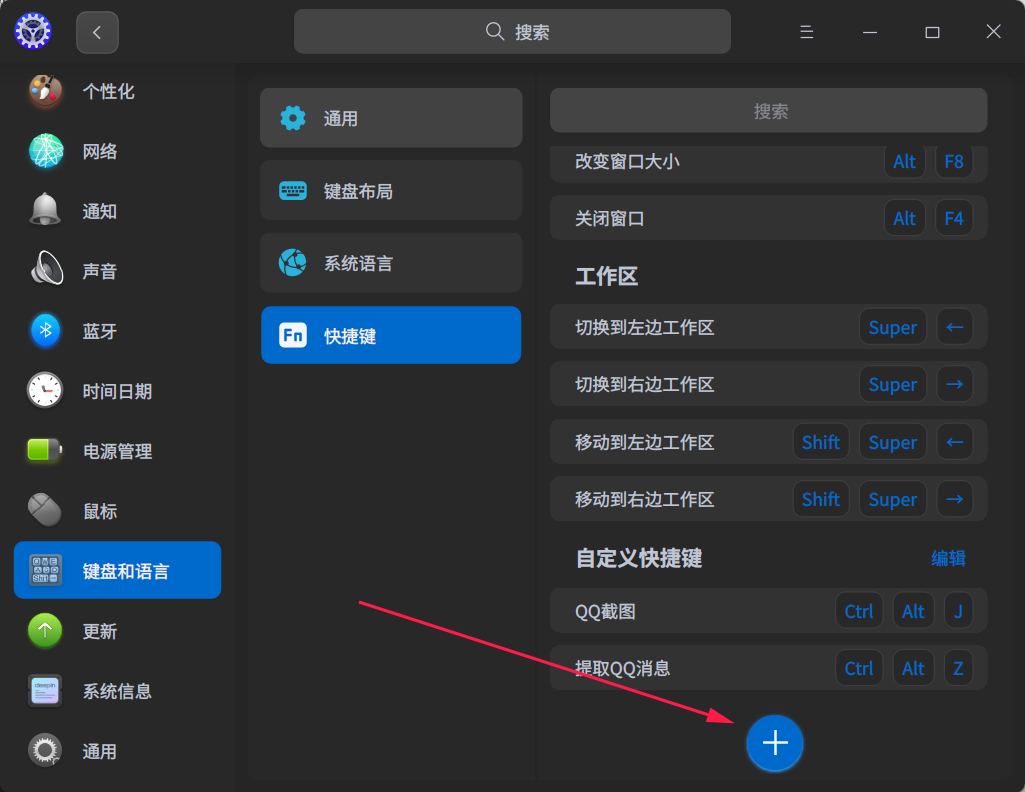The width and height of the screenshot is (1025, 792).
Task: Click Super key of 切换到左边工作区
Action: click(x=893, y=327)
